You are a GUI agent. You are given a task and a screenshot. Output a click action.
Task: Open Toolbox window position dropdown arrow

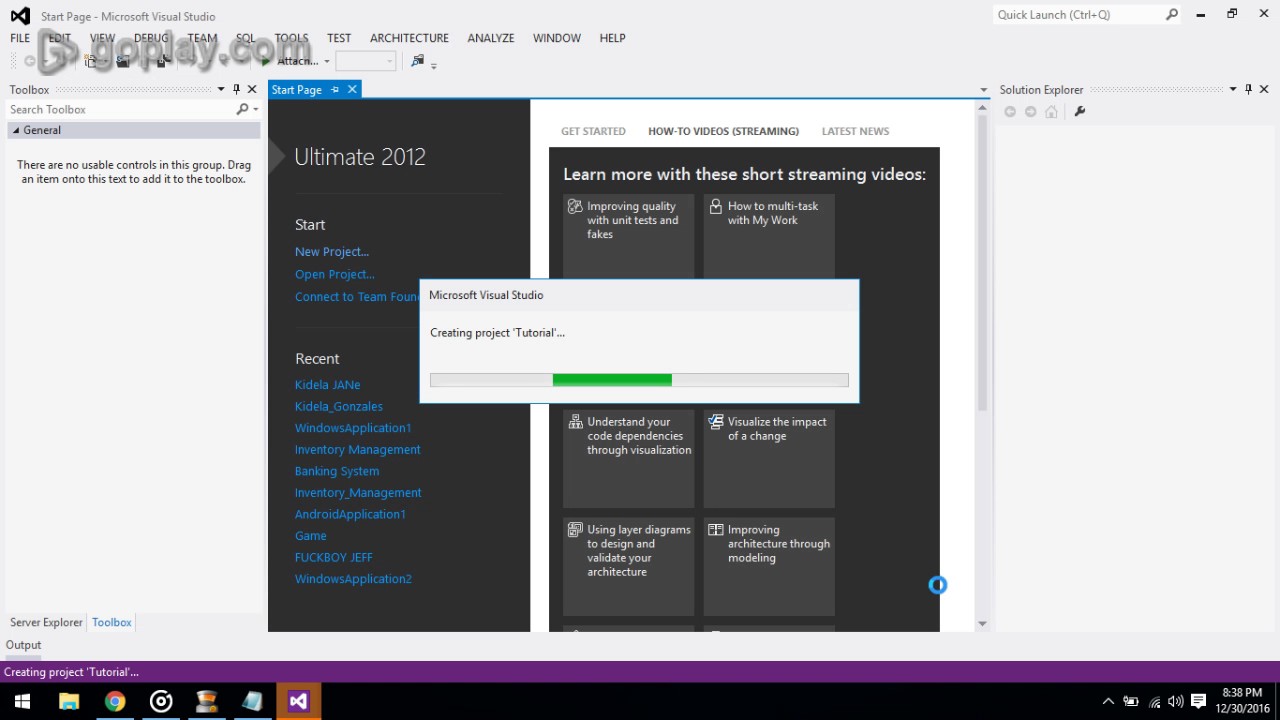point(221,89)
